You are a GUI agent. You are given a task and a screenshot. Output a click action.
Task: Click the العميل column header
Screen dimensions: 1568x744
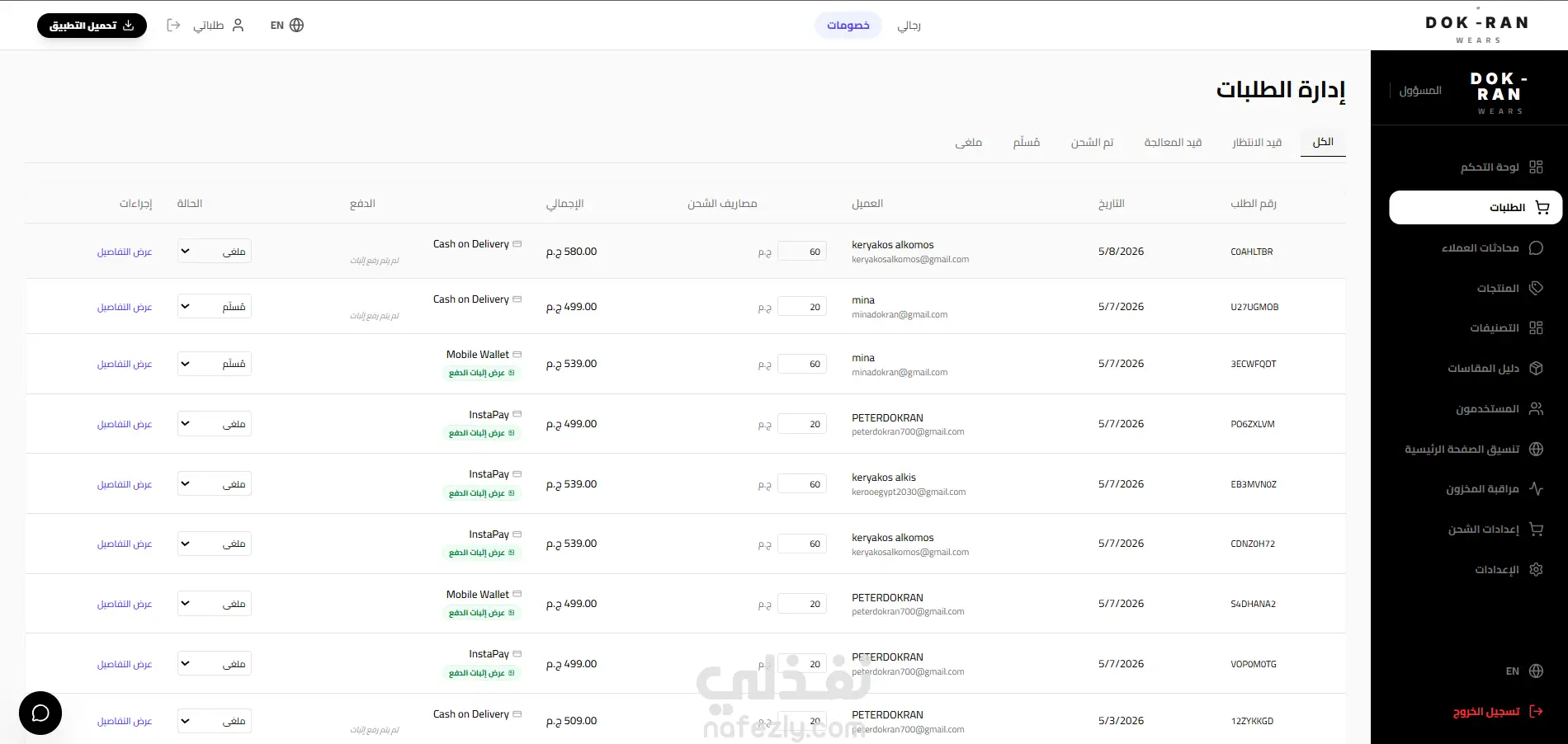point(867,204)
